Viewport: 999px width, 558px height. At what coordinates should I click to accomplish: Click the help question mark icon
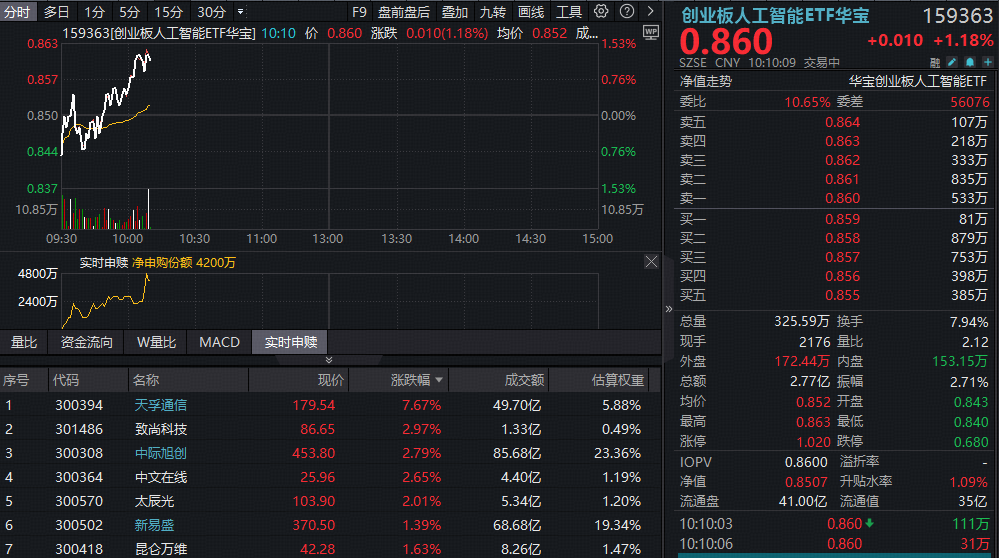coord(626,12)
